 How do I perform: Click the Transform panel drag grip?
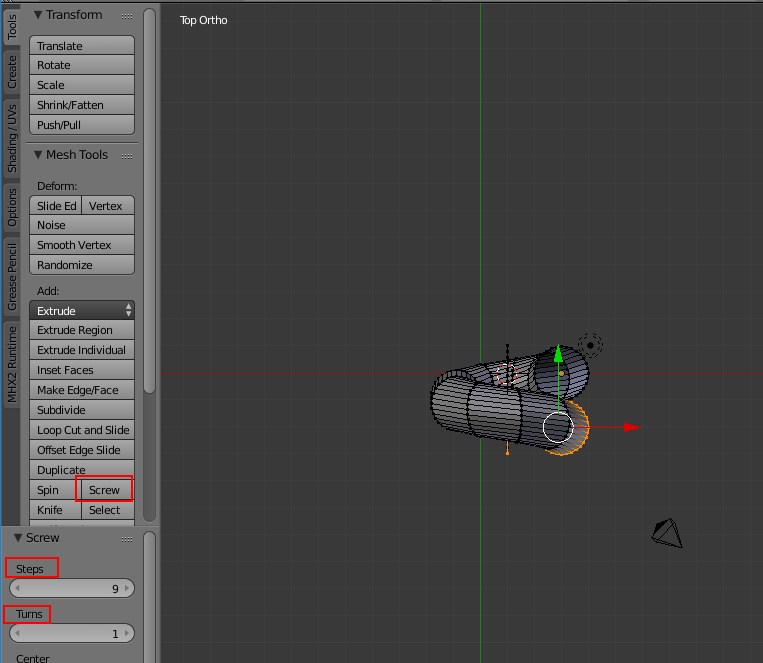tap(126, 16)
